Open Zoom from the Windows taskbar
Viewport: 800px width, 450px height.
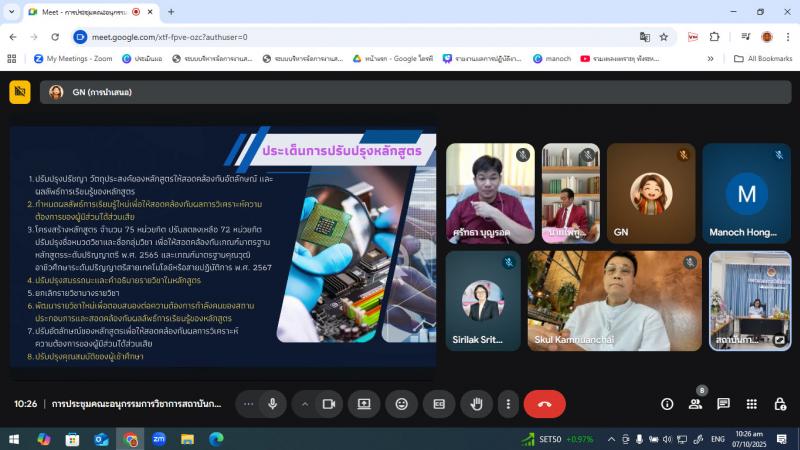coord(158,439)
